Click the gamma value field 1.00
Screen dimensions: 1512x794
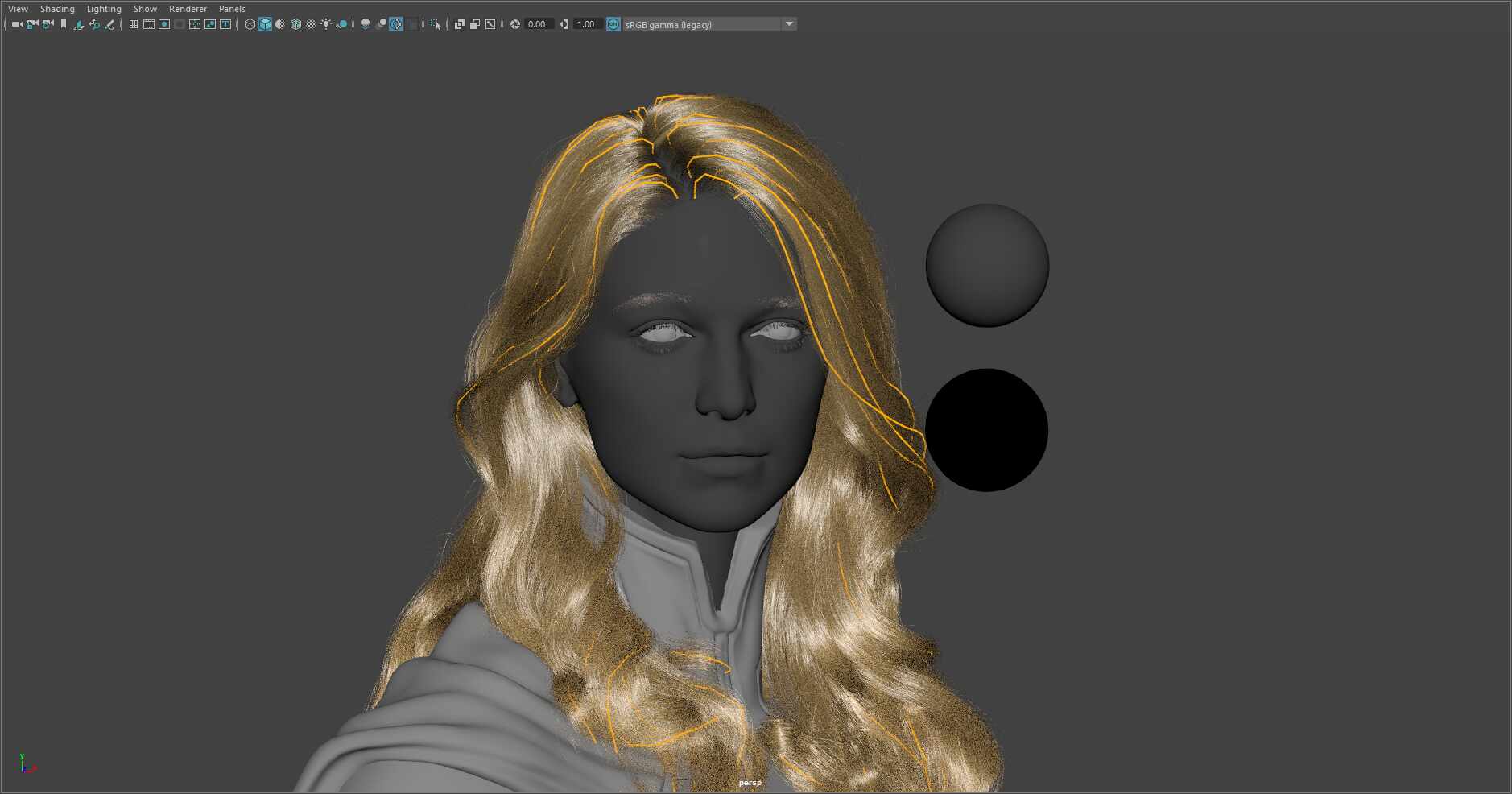point(586,24)
